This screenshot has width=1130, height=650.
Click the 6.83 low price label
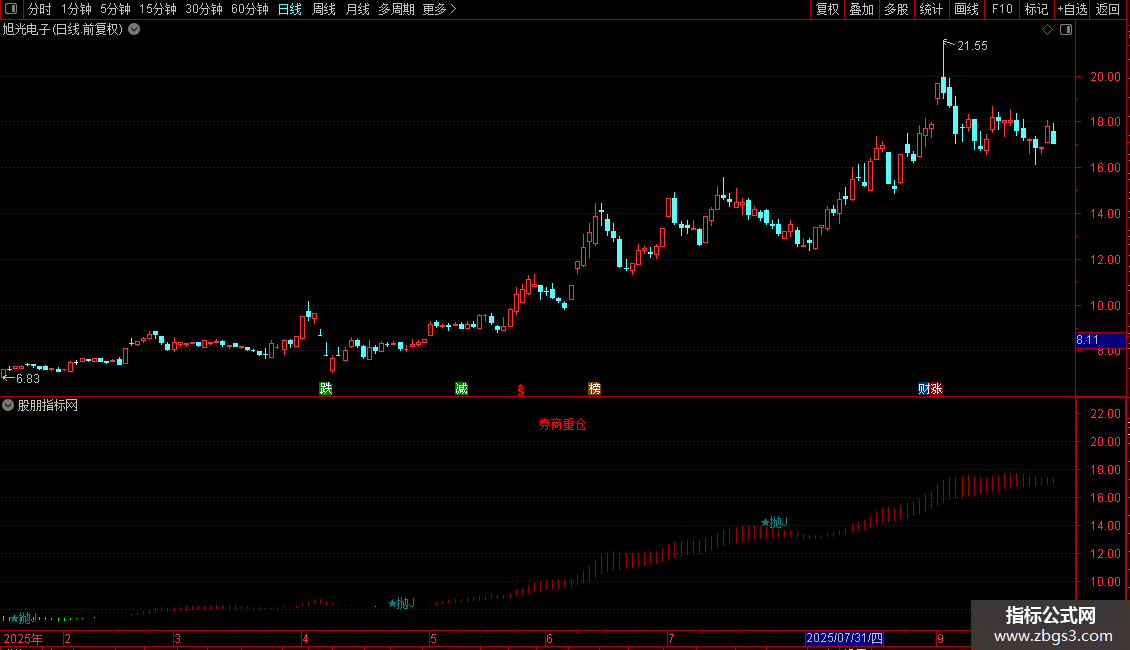coord(27,378)
